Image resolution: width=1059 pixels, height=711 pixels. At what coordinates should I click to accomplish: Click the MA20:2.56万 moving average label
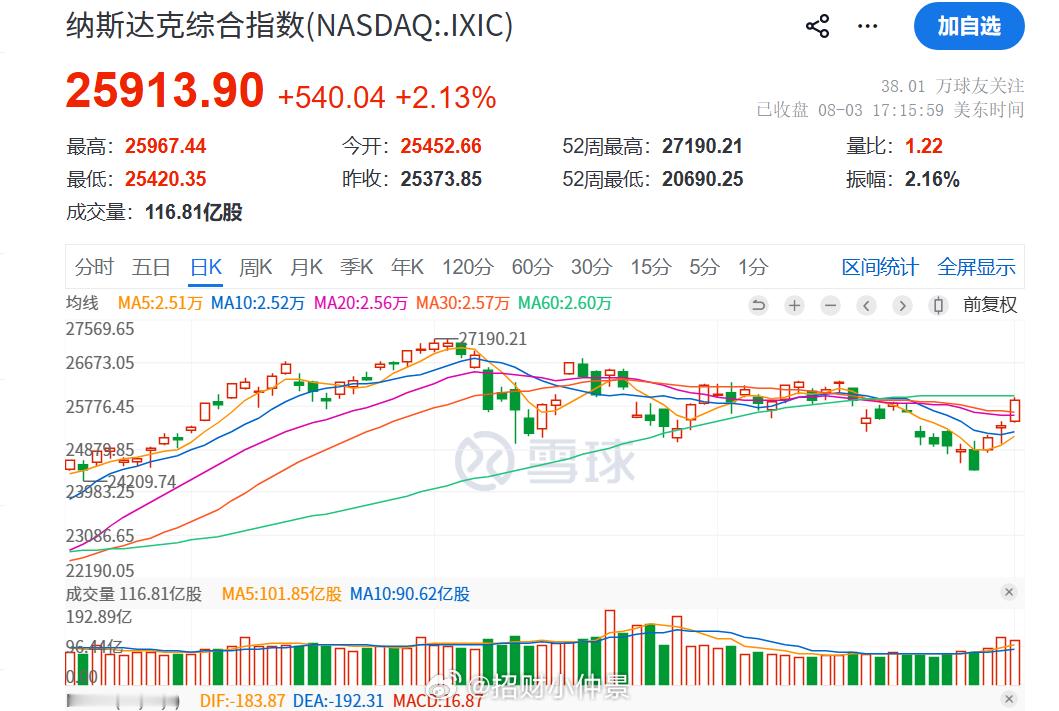[x=361, y=303]
